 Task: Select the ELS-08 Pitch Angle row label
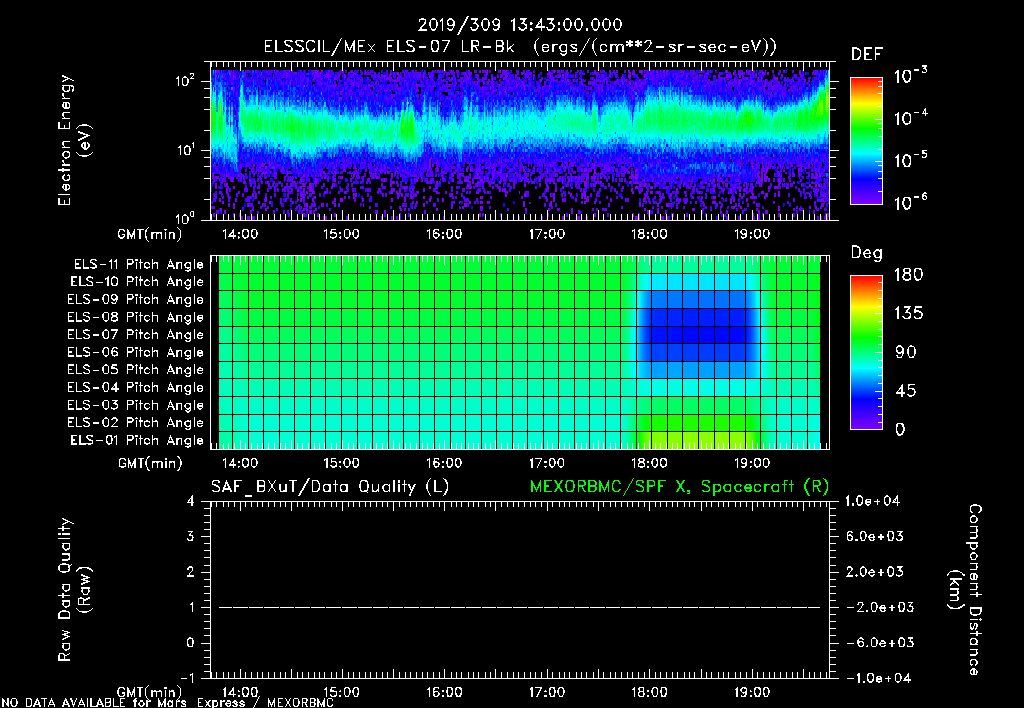coord(136,317)
